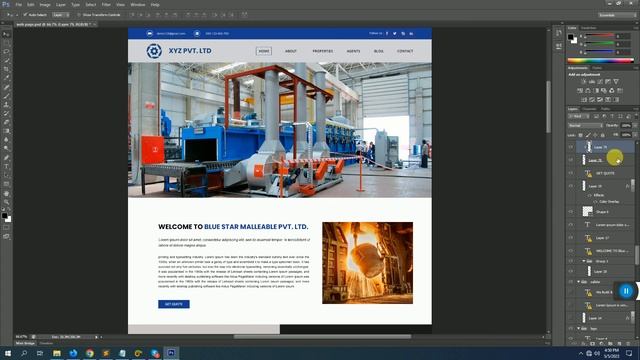Hide the WELCOME TO text layer
Image resolution: width=640 pixels, height=360 pixels.
[571, 251]
